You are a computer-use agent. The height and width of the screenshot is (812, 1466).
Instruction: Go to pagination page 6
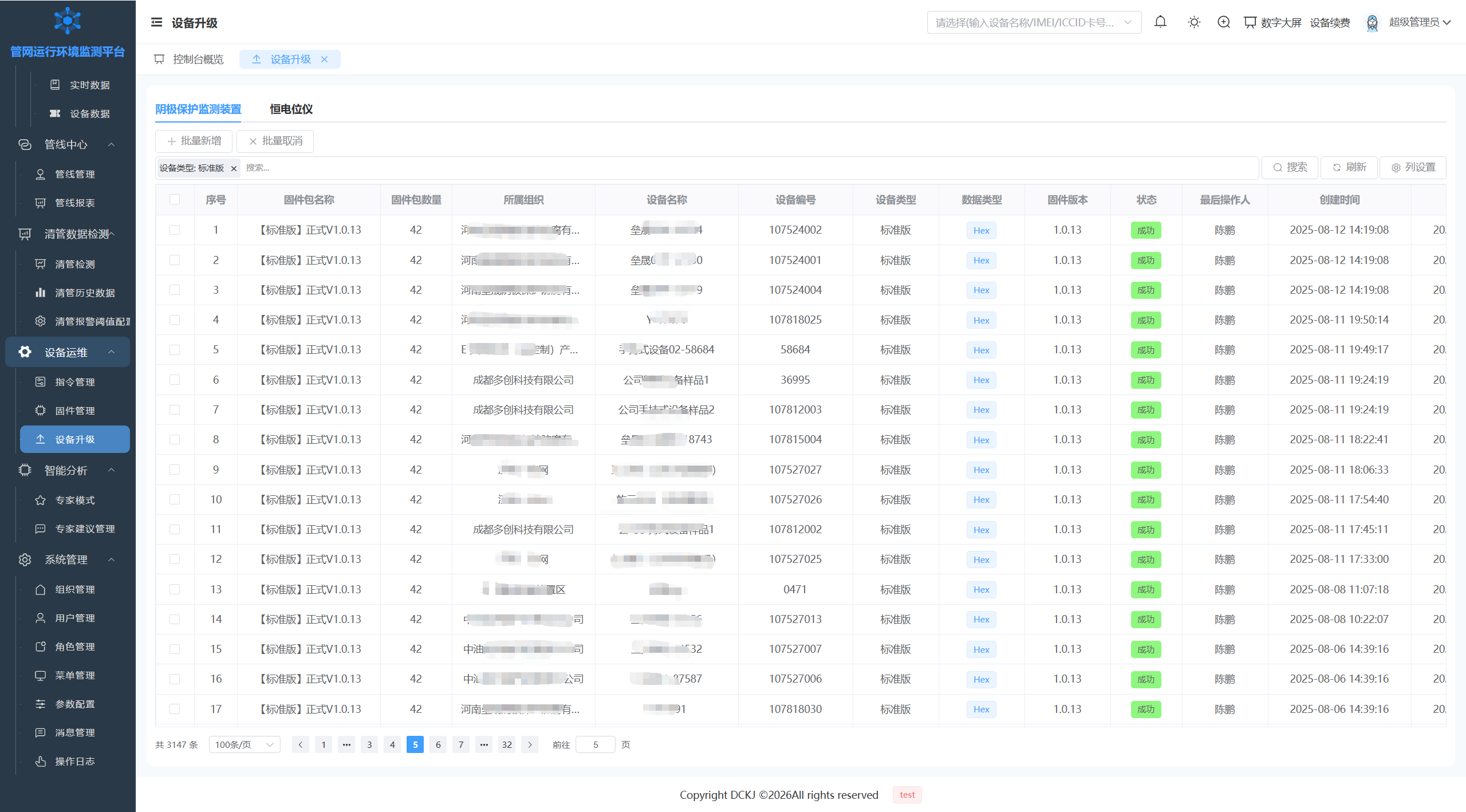tap(438, 744)
